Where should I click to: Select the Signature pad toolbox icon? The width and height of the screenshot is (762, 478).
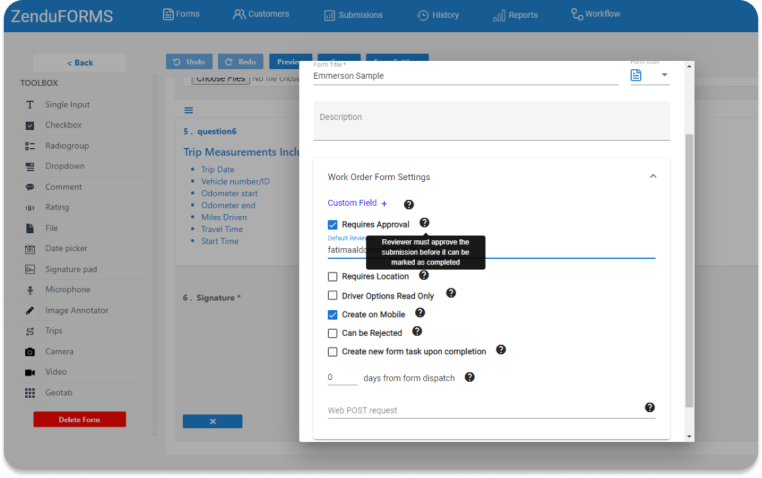coord(30,269)
